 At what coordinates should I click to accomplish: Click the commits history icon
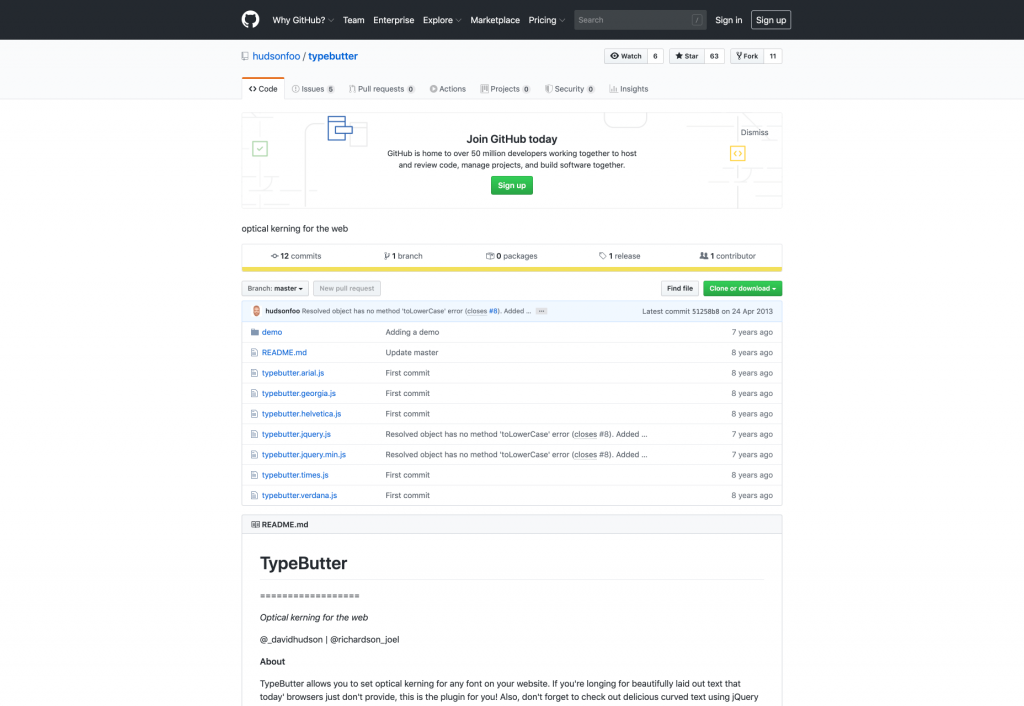click(274, 256)
